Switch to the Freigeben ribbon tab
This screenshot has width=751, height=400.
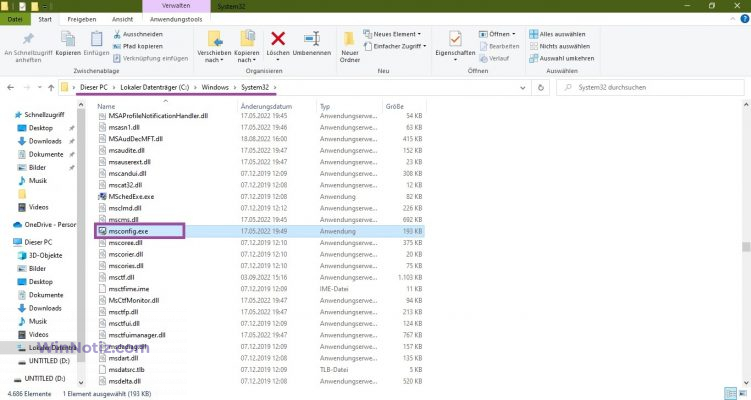coord(81,19)
